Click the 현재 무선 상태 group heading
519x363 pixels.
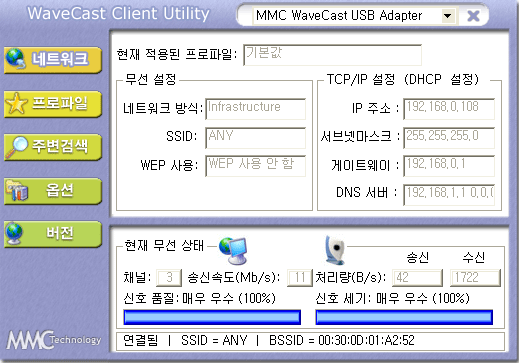[x=164, y=245]
